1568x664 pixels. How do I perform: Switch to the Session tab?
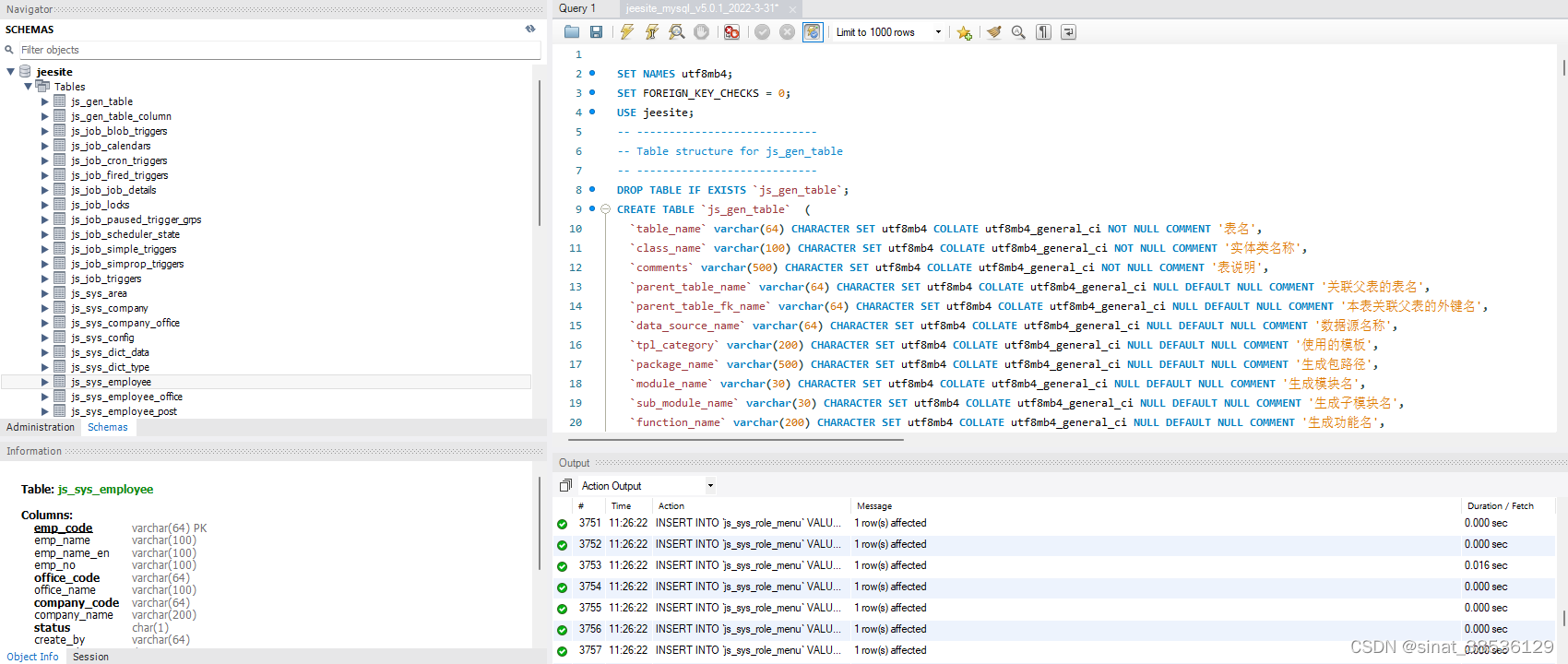pyautogui.click(x=90, y=657)
